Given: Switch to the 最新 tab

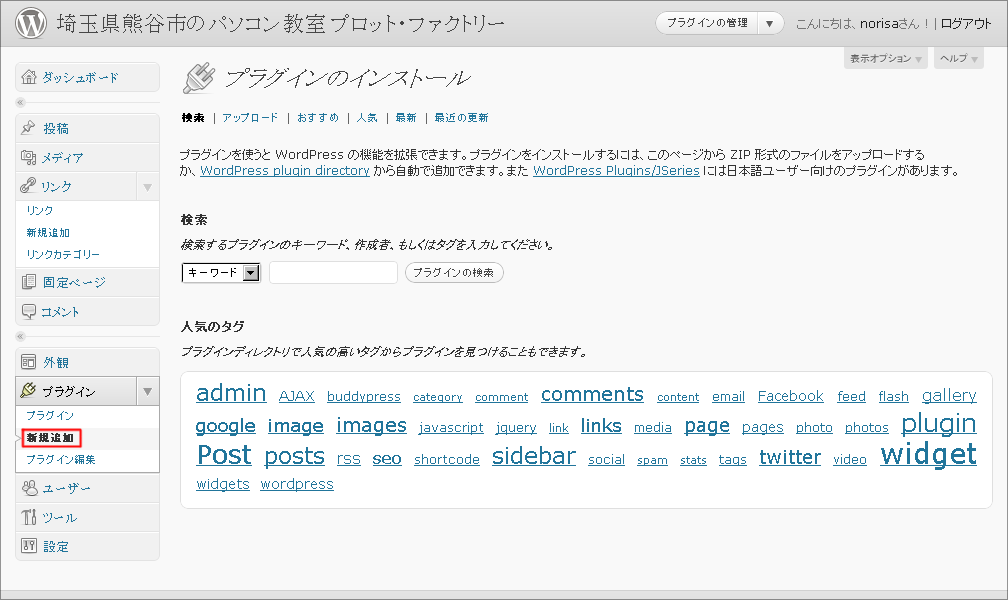Looking at the screenshot, I should (406, 118).
